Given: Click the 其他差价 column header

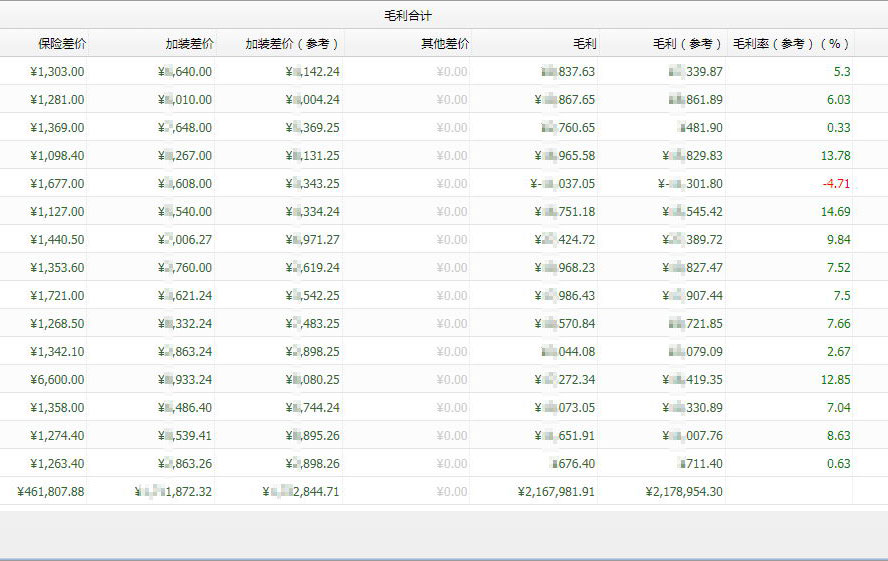Looking at the screenshot, I should [444, 44].
